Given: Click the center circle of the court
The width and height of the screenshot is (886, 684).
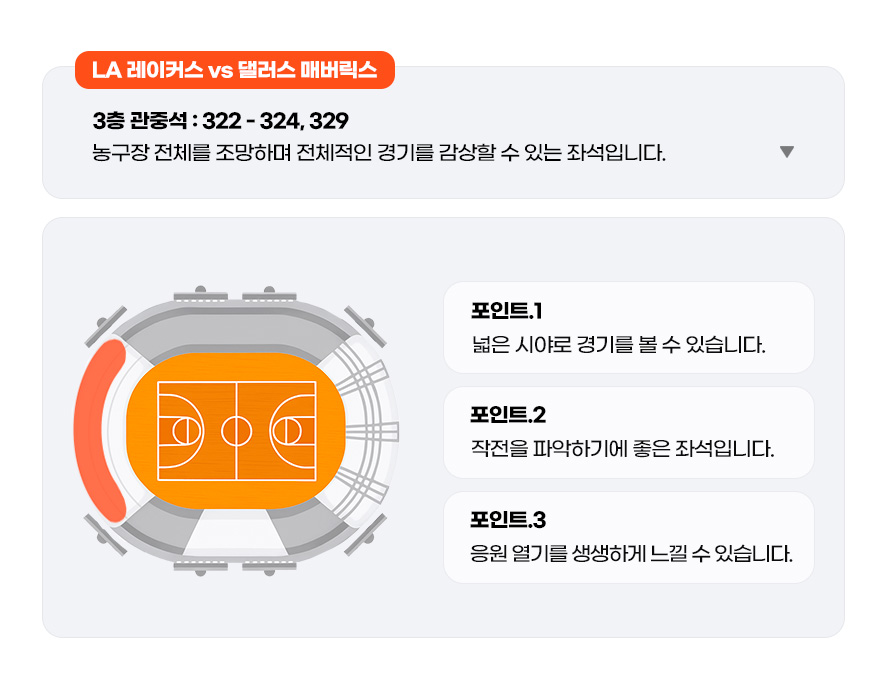Looking at the screenshot, I should (x=236, y=431).
